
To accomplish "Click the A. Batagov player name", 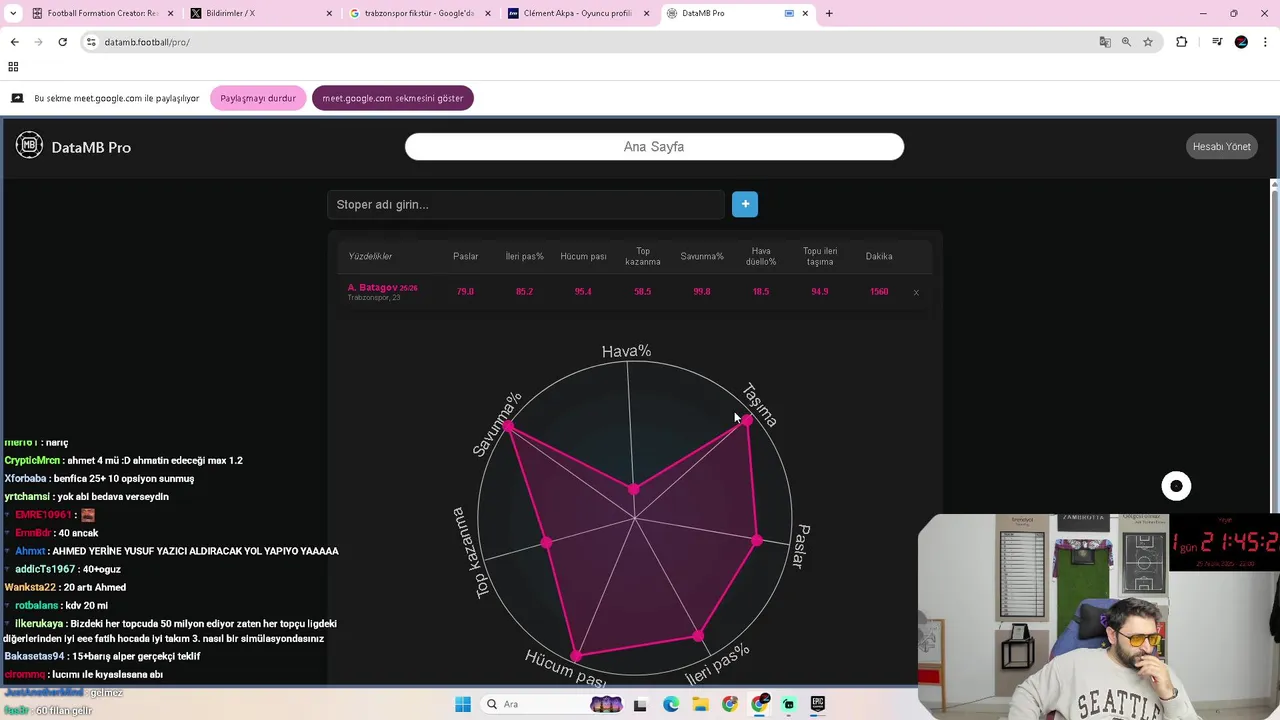I will point(372,287).
